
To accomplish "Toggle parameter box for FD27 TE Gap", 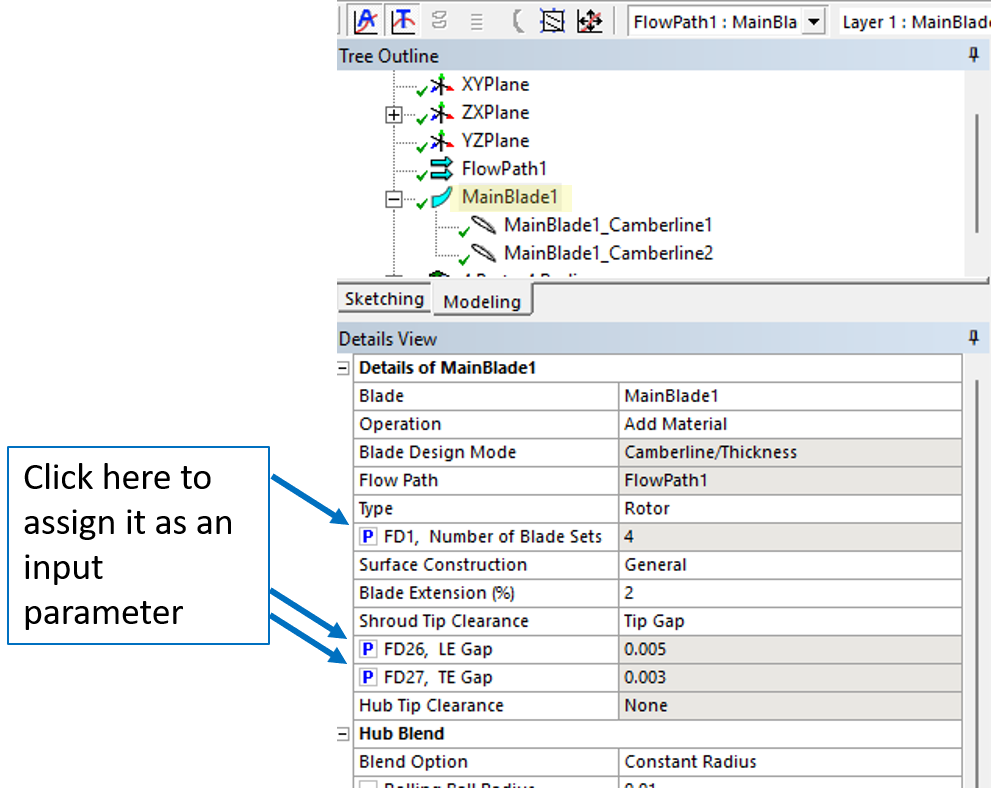I will (x=367, y=677).
